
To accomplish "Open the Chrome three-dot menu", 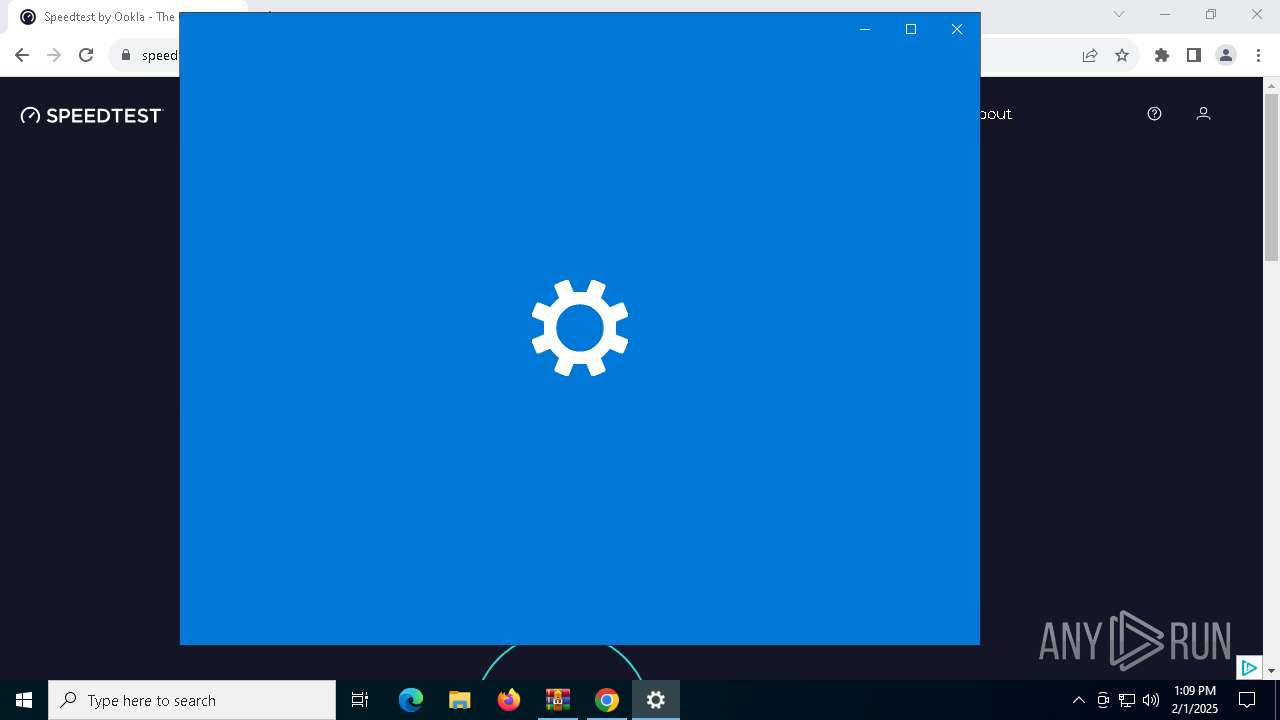I will (x=1258, y=55).
